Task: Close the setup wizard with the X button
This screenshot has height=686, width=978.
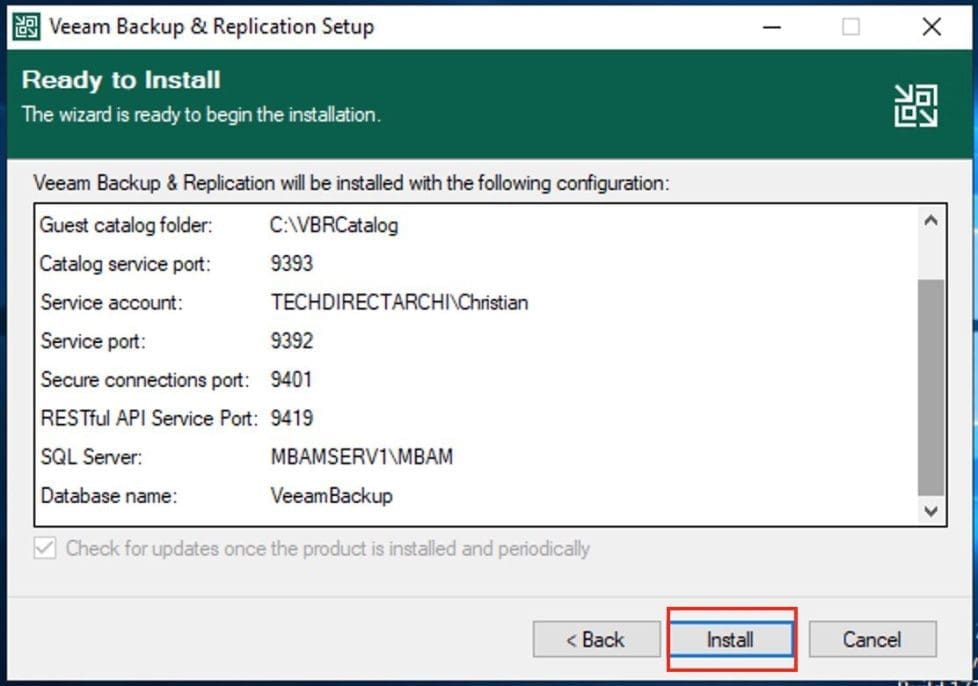Action: coord(931,27)
